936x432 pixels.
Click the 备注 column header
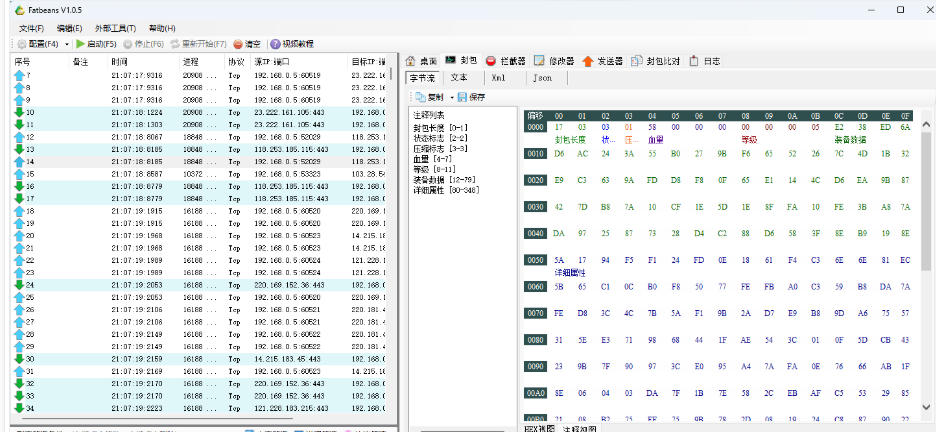(80, 62)
